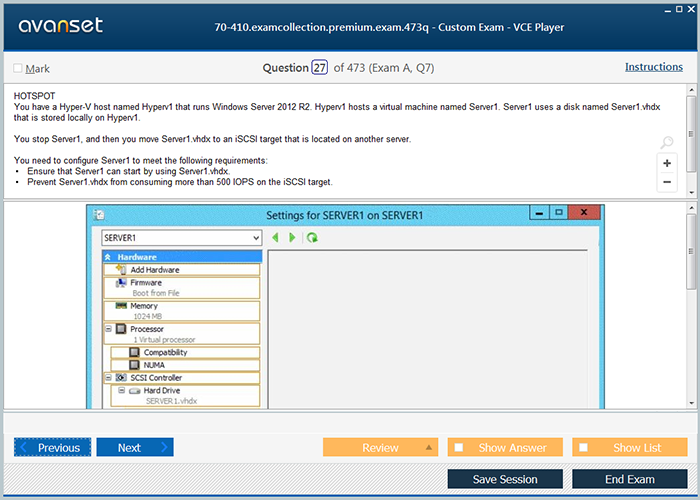
Task: Open the SERVER1 dropdown in Settings window
Action: 181,238
